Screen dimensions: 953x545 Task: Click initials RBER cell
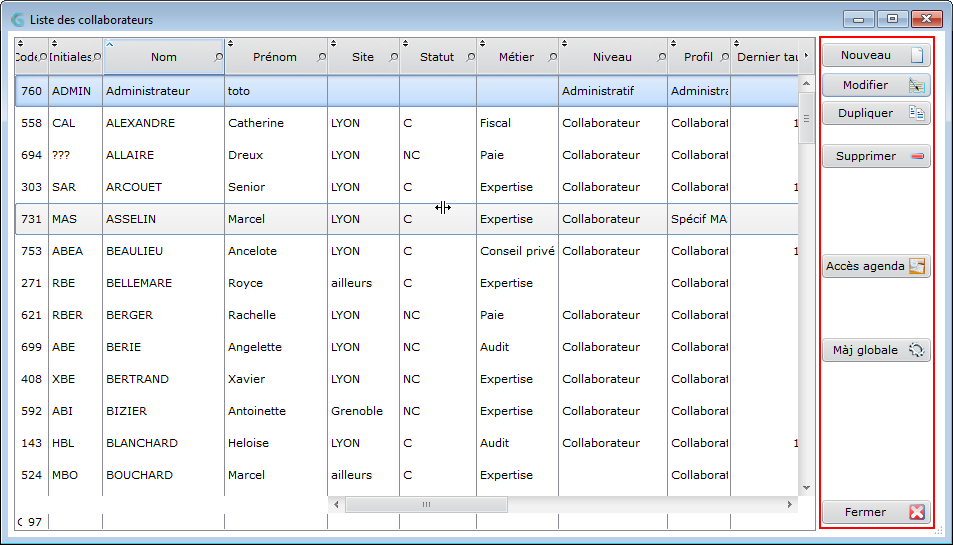75,315
